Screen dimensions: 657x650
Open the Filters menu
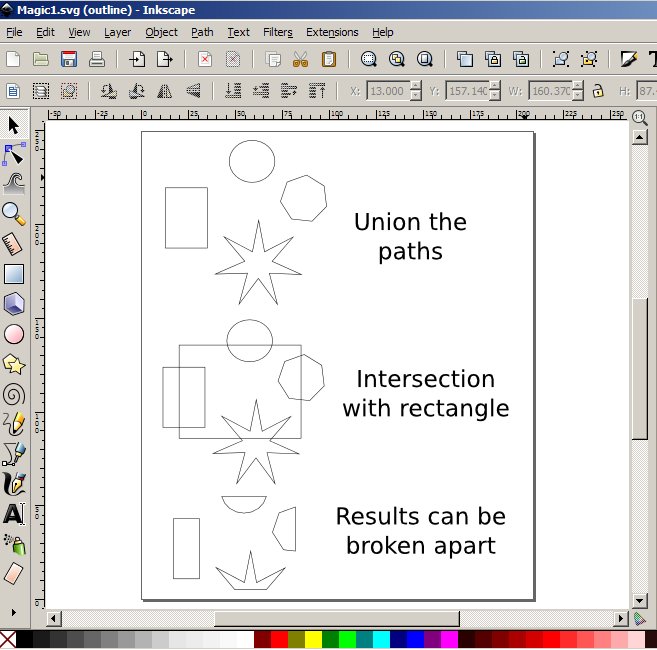pyautogui.click(x=278, y=32)
